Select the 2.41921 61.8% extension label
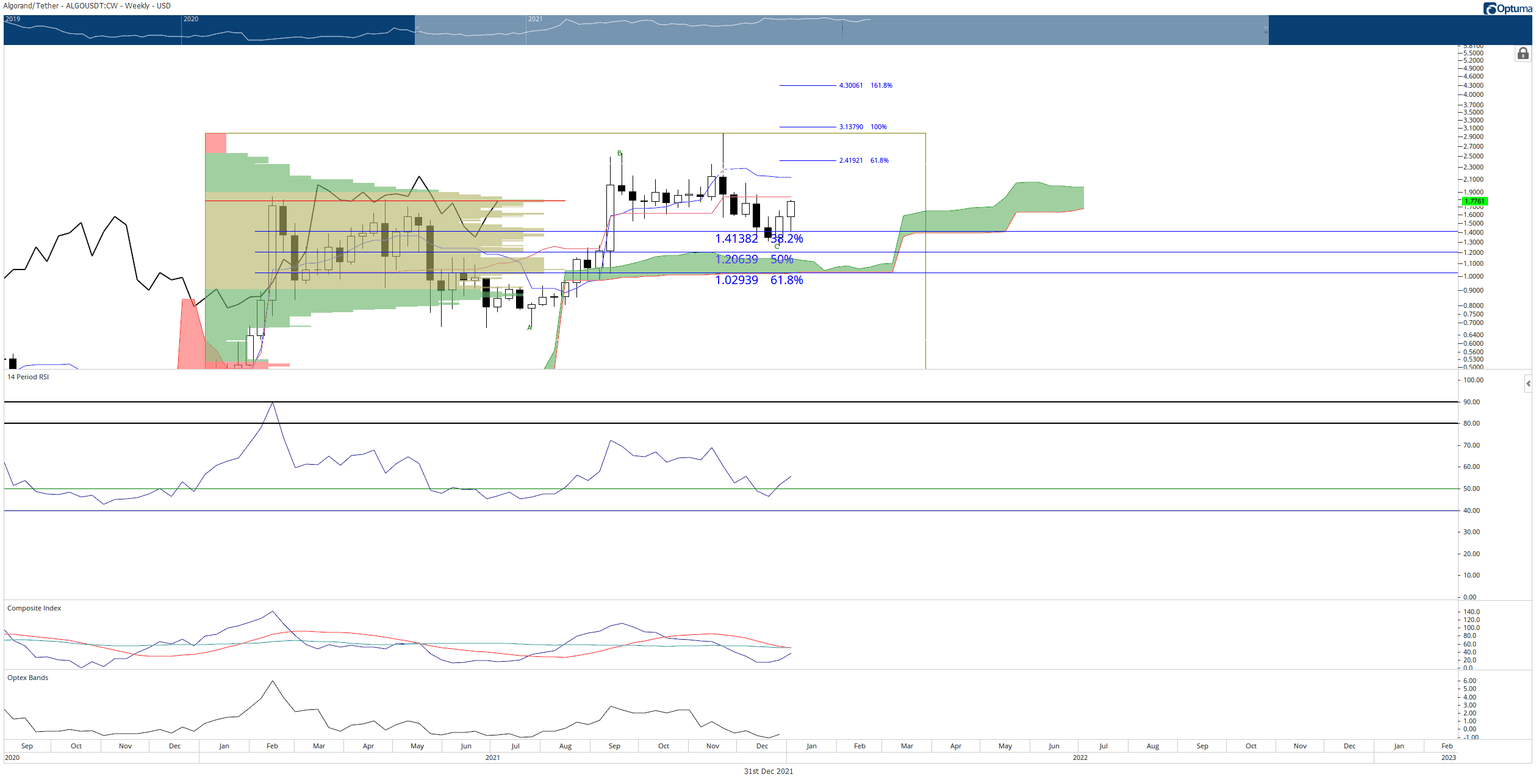This screenshot has width=1536, height=783. click(x=863, y=160)
